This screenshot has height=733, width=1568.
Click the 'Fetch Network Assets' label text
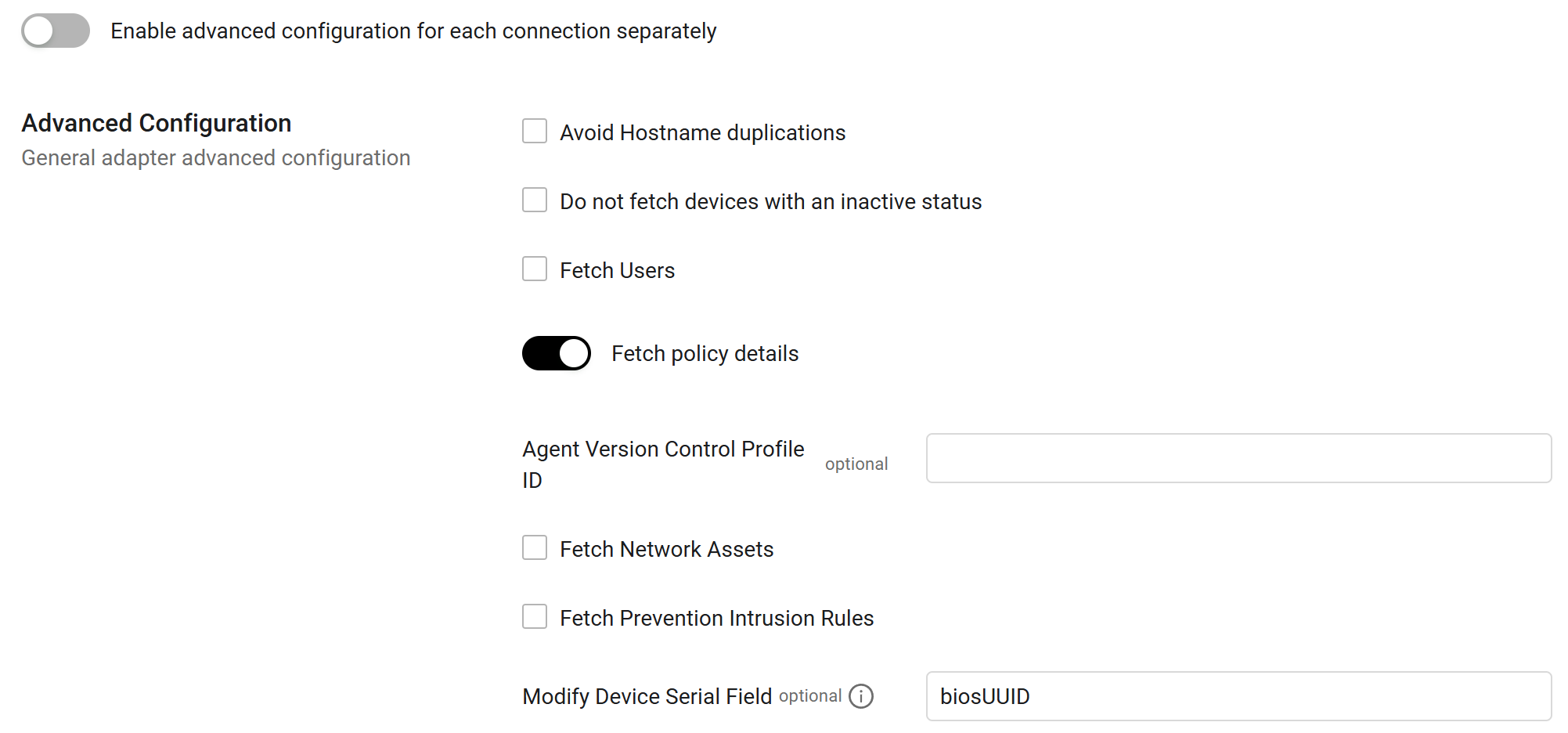pos(666,549)
